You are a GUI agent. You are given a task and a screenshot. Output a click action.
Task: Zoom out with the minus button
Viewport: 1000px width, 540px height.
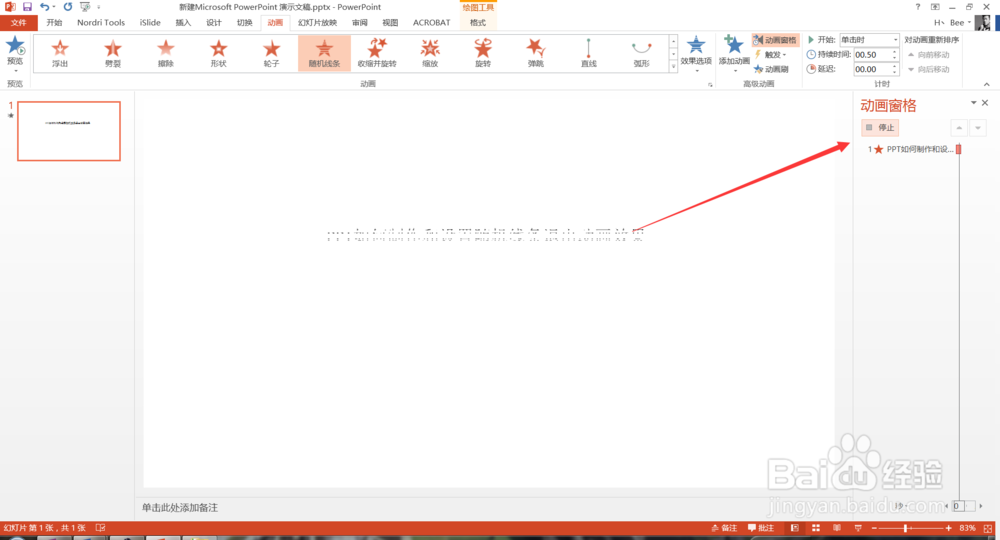874,528
